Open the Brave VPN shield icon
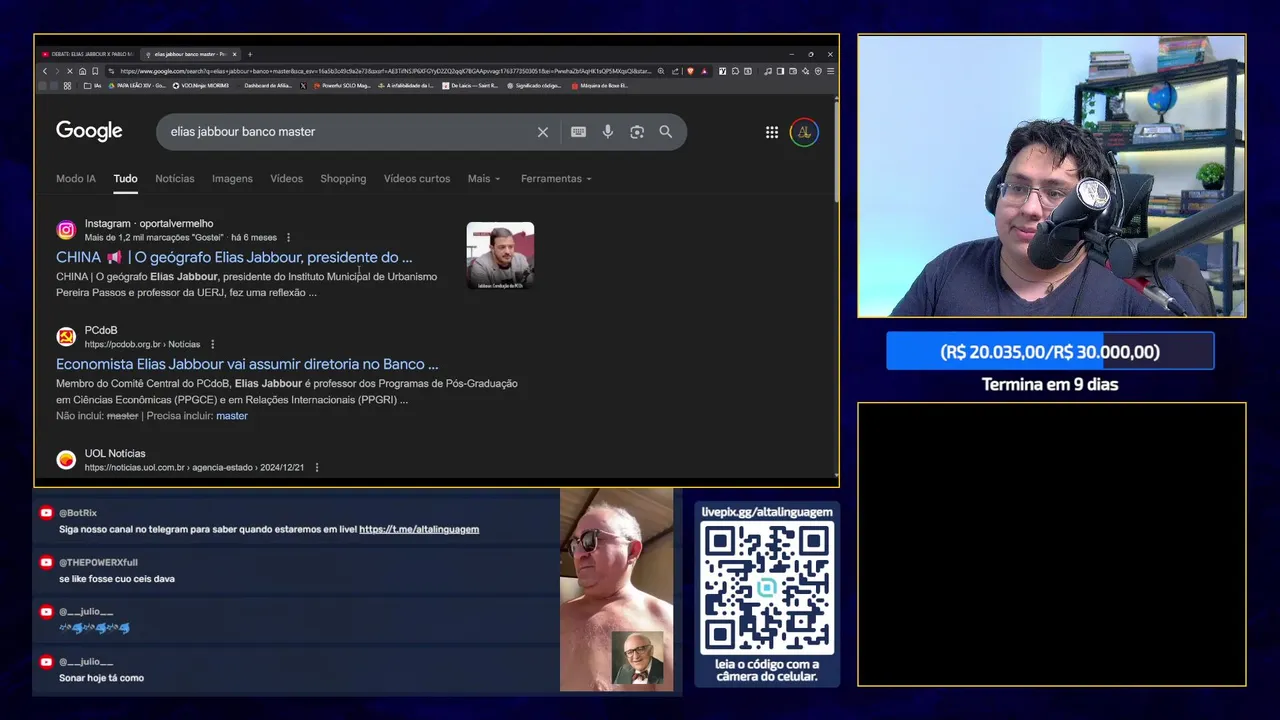This screenshot has width=1280, height=720. (x=818, y=71)
